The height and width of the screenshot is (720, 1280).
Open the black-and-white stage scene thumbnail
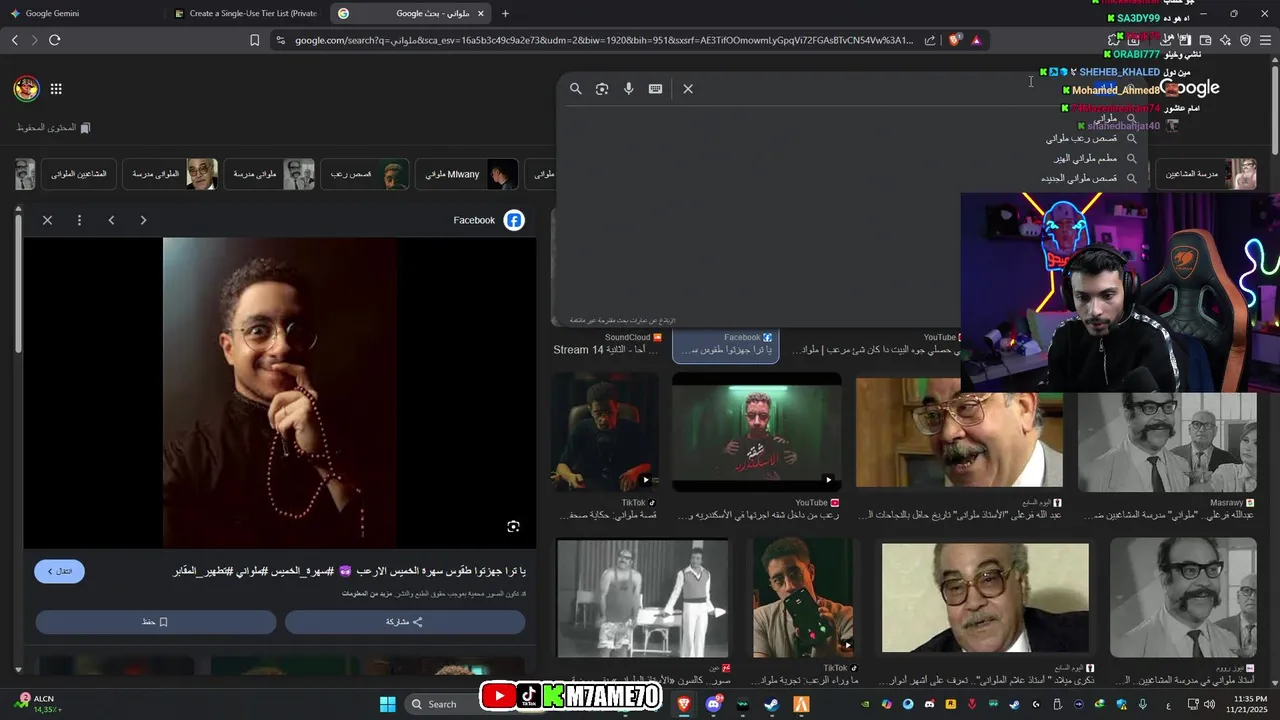[643, 598]
